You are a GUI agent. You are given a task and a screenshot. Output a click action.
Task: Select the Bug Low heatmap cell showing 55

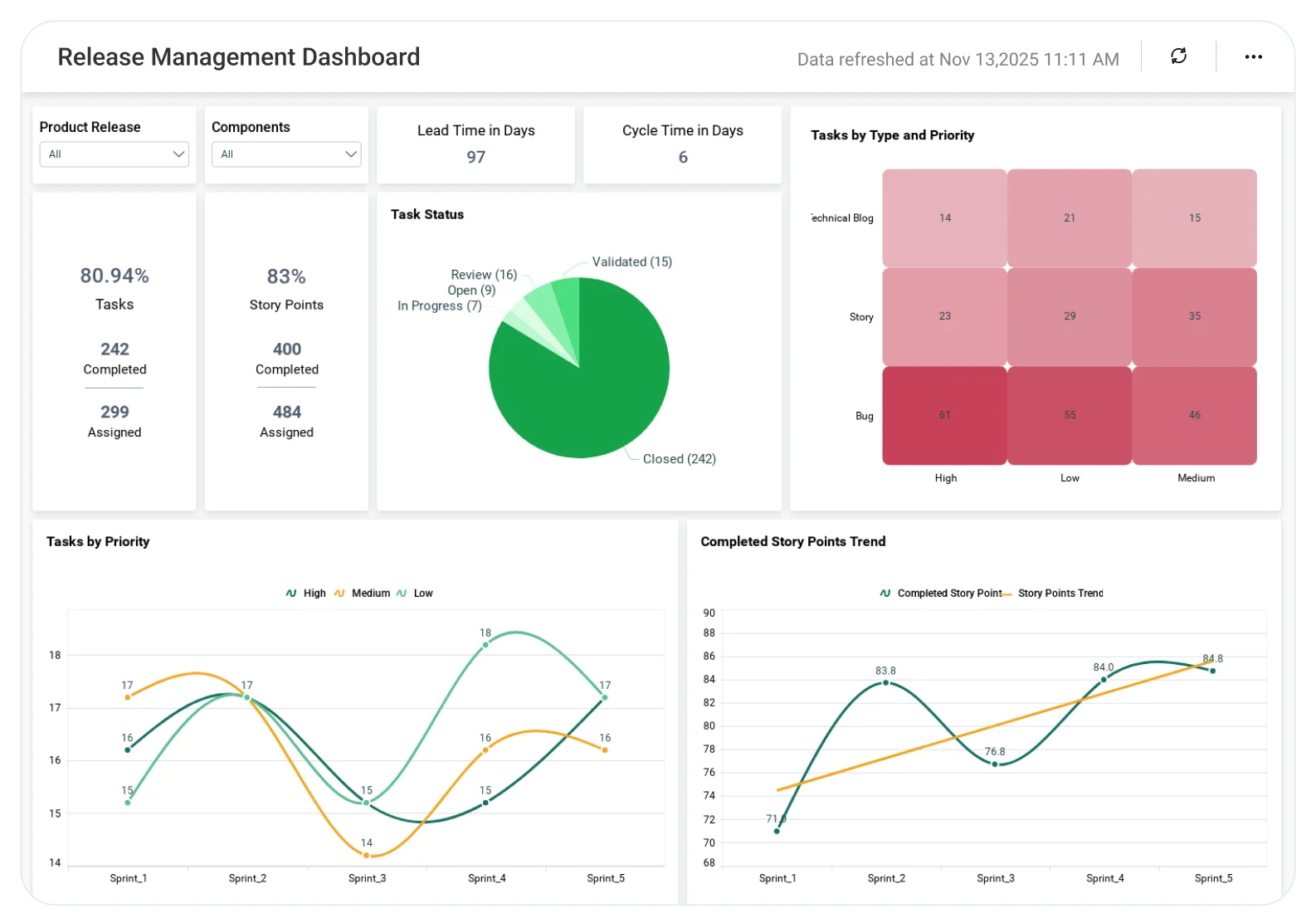(x=1070, y=415)
